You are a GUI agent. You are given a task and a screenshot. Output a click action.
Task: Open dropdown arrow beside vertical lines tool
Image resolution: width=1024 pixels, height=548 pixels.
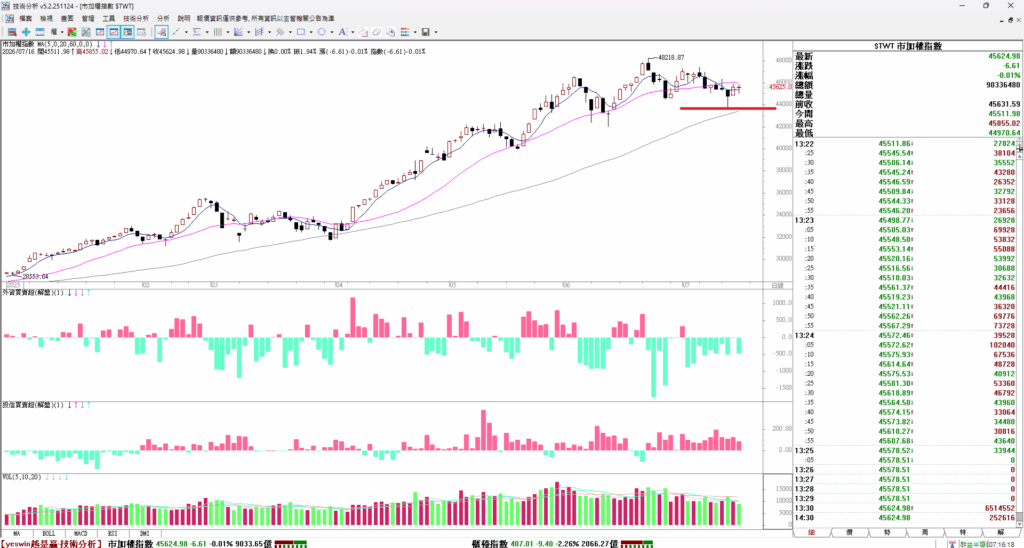[x=228, y=31]
